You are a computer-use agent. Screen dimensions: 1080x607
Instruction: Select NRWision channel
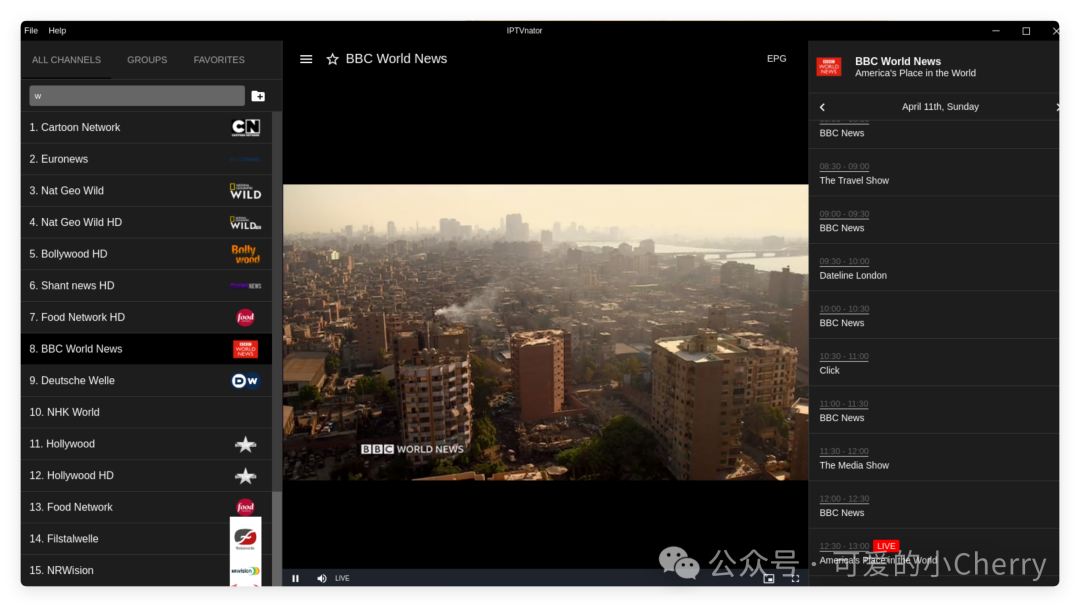point(147,570)
